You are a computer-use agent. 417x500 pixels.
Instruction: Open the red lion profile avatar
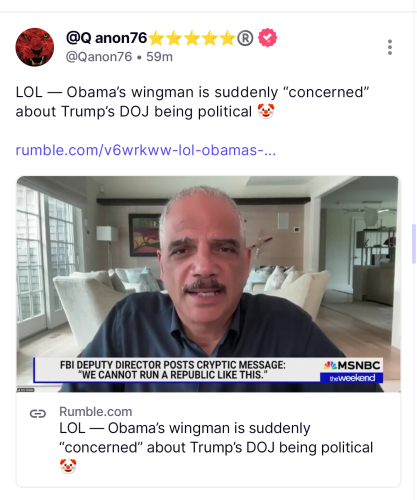tap(35, 47)
